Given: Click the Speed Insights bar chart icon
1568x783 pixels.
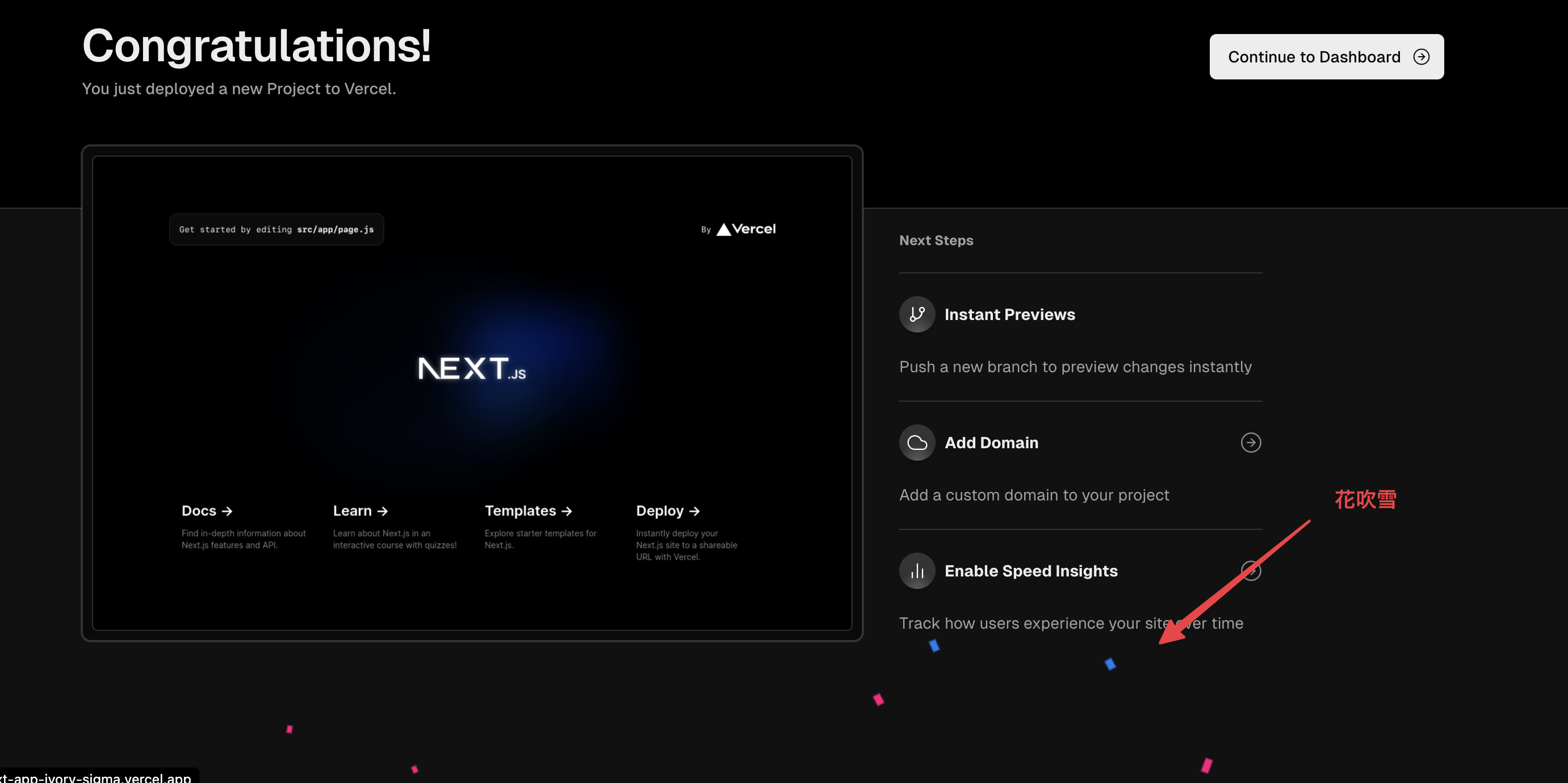Looking at the screenshot, I should [917, 571].
